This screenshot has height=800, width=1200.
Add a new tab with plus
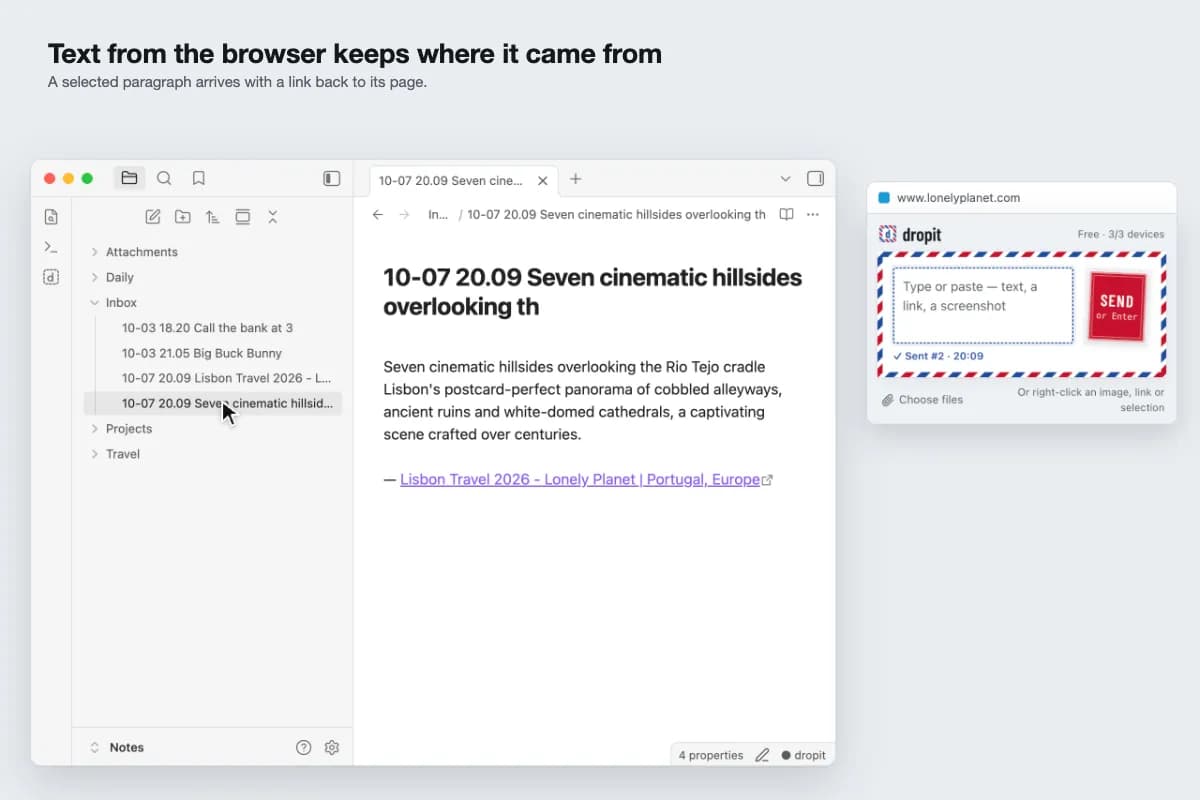click(575, 179)
